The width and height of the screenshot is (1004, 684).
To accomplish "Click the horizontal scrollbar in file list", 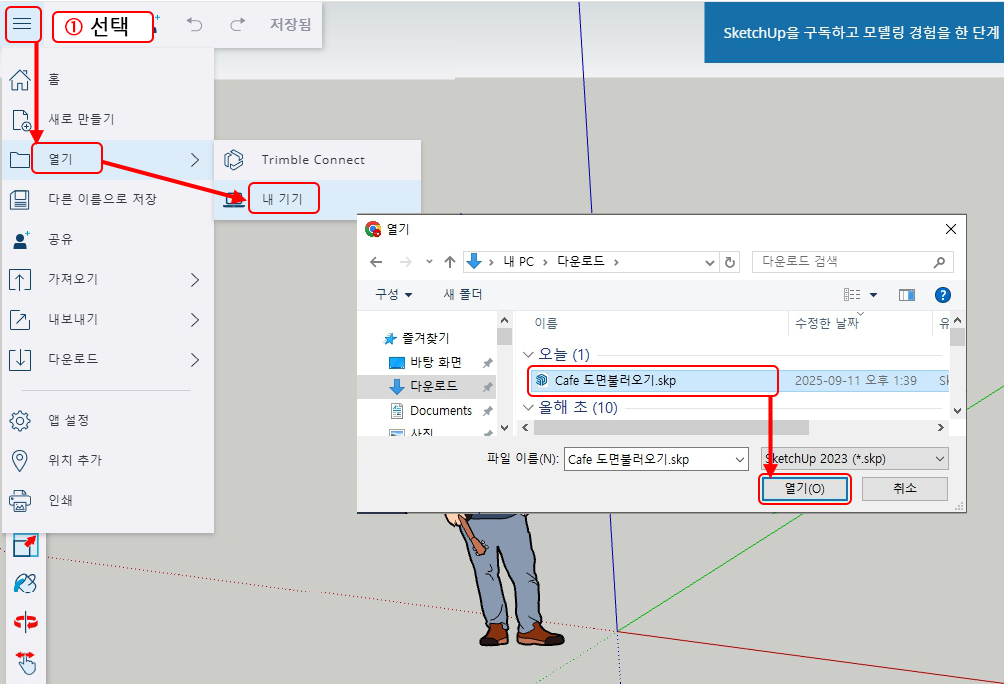I will click(671, 427).
